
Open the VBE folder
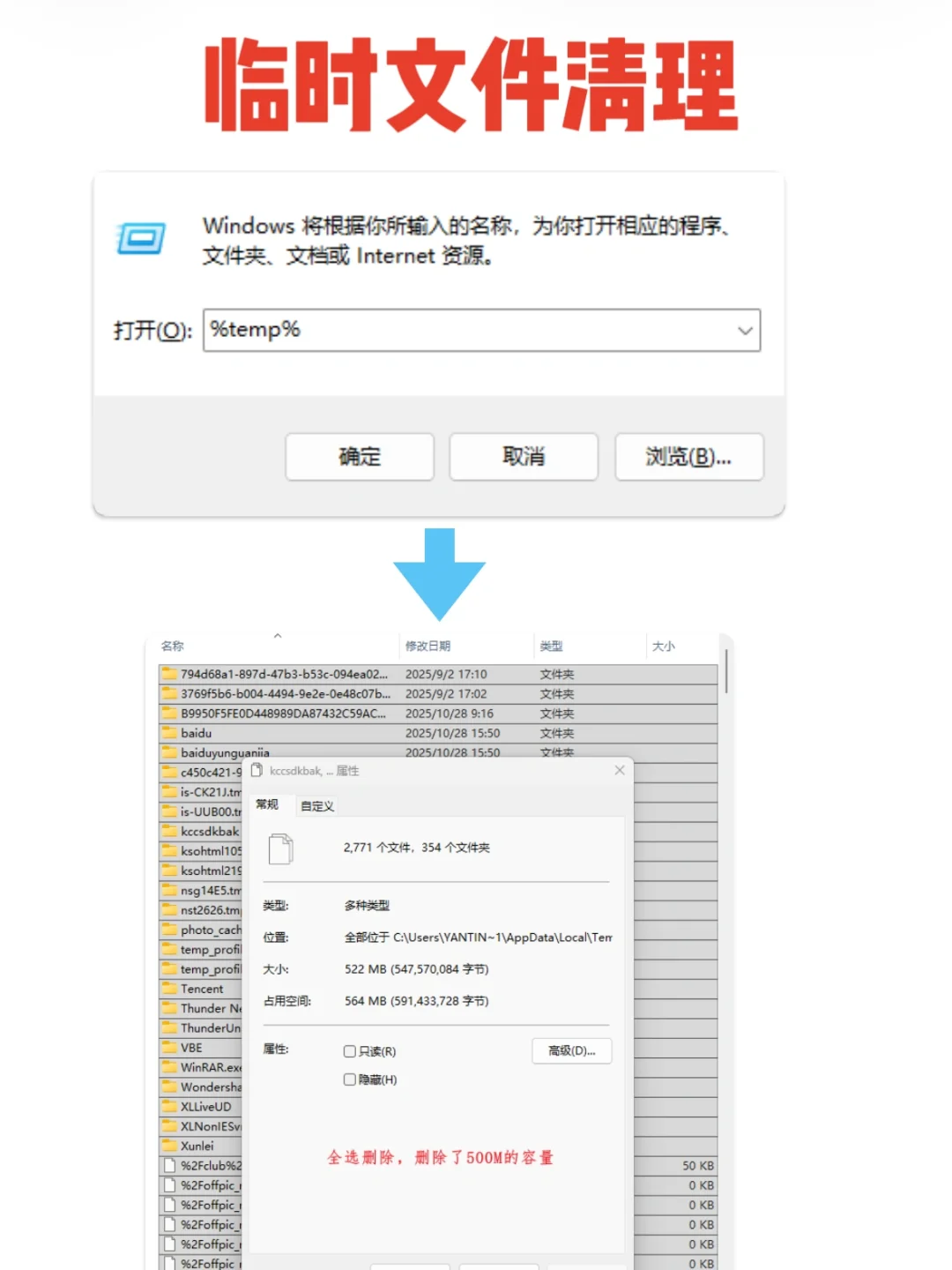(x=193, y=1047)
